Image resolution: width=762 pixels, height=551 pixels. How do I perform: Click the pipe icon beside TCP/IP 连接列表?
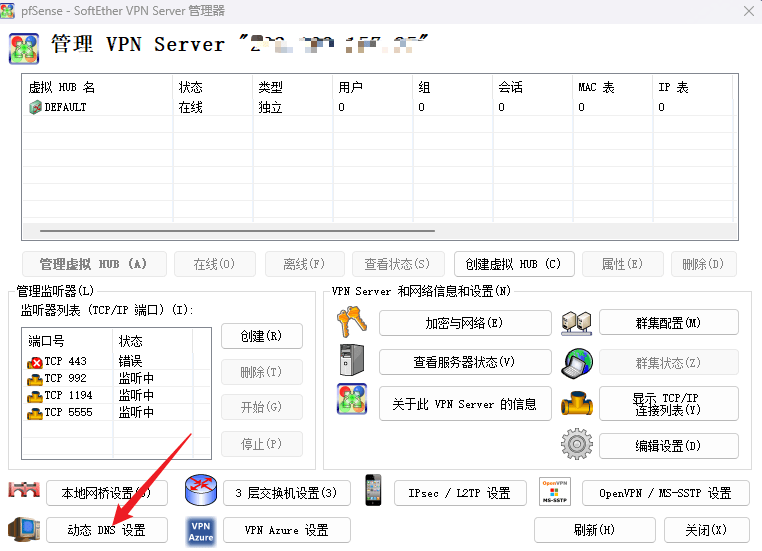[x=577, y=403]
